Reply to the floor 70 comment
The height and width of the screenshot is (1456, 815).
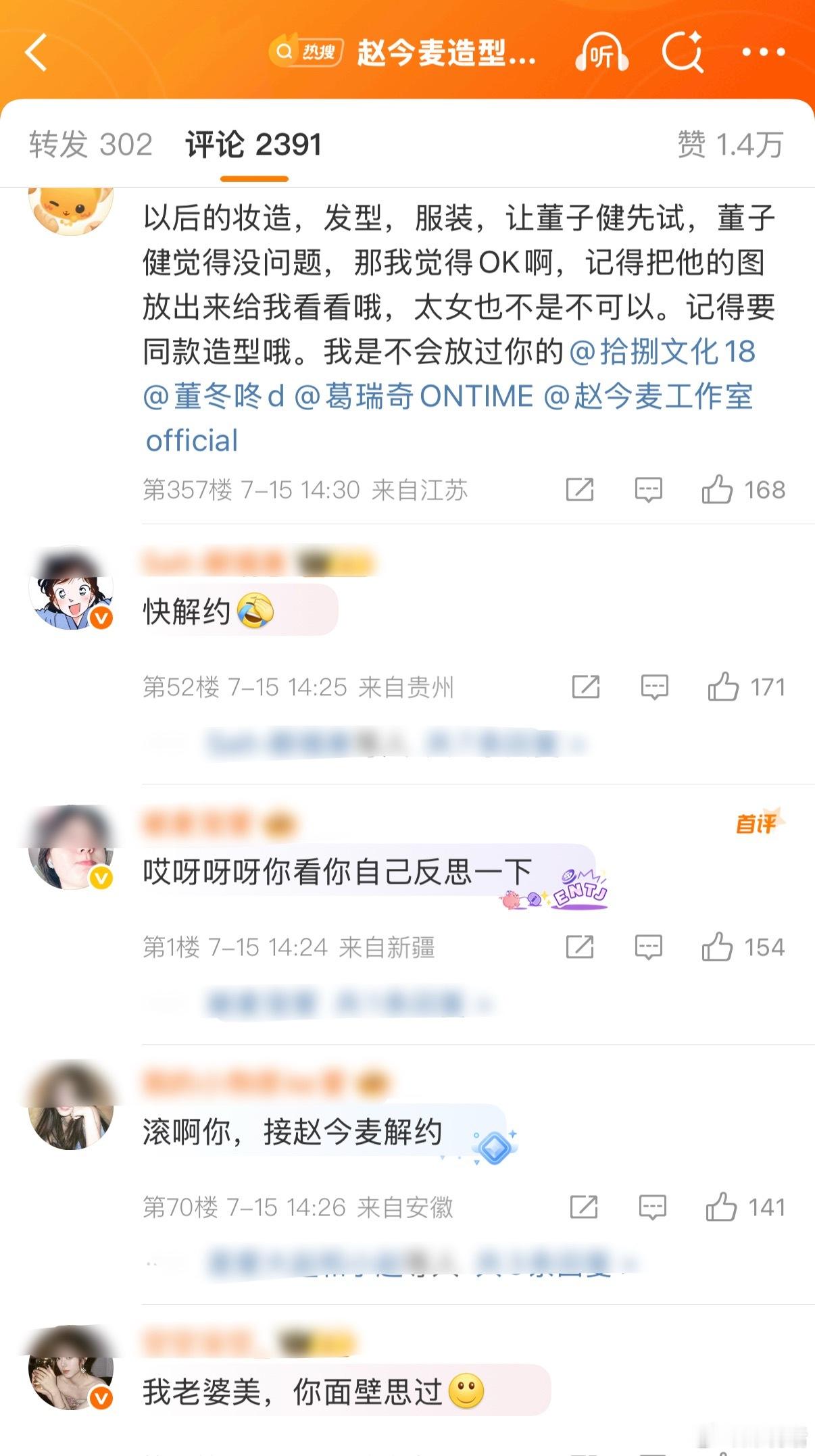pyautogui.click(x=653, y=1207)
